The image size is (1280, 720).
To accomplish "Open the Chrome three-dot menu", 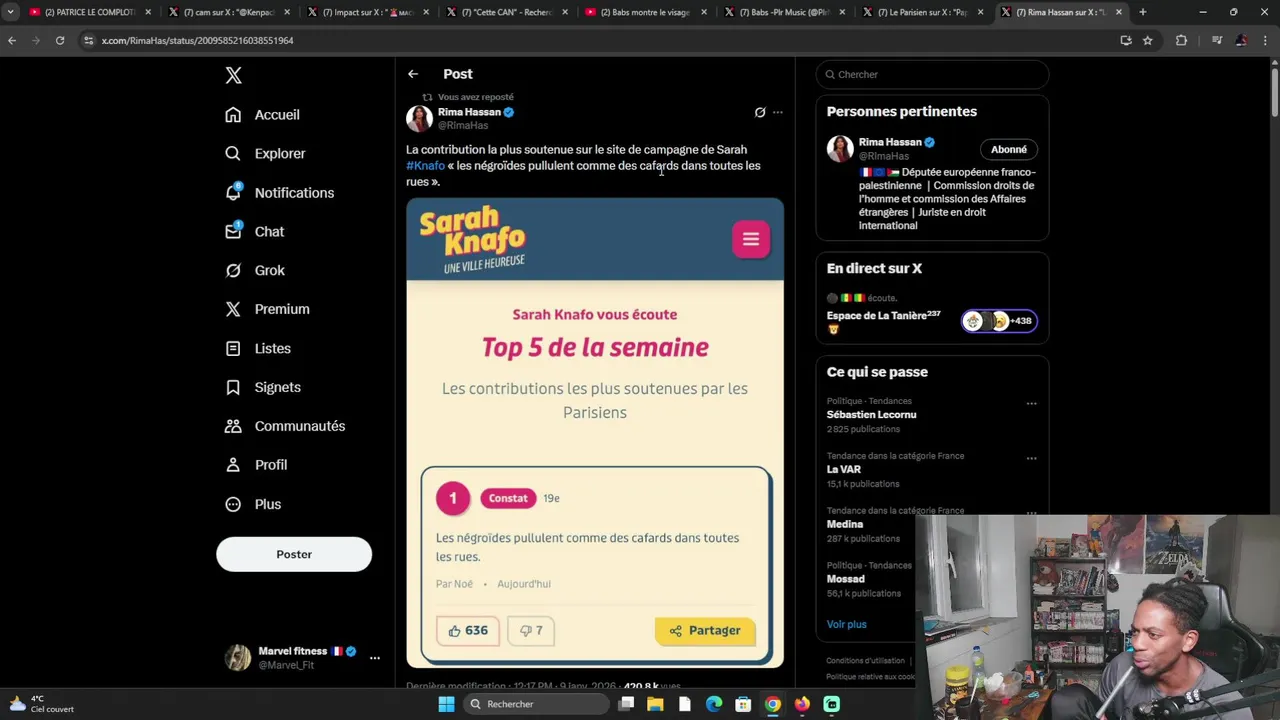I will coord(1265,40).
